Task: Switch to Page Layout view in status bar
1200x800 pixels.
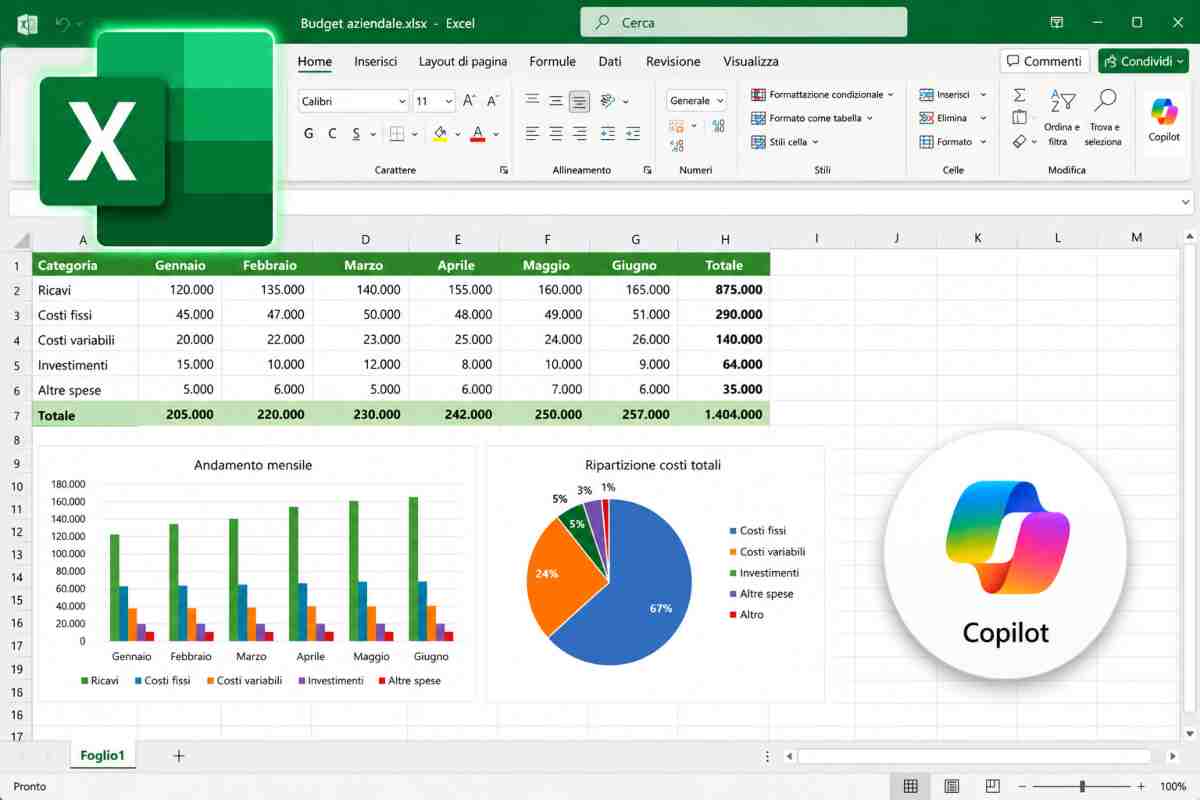Action: pyautogui.click(x=952, y=786)
